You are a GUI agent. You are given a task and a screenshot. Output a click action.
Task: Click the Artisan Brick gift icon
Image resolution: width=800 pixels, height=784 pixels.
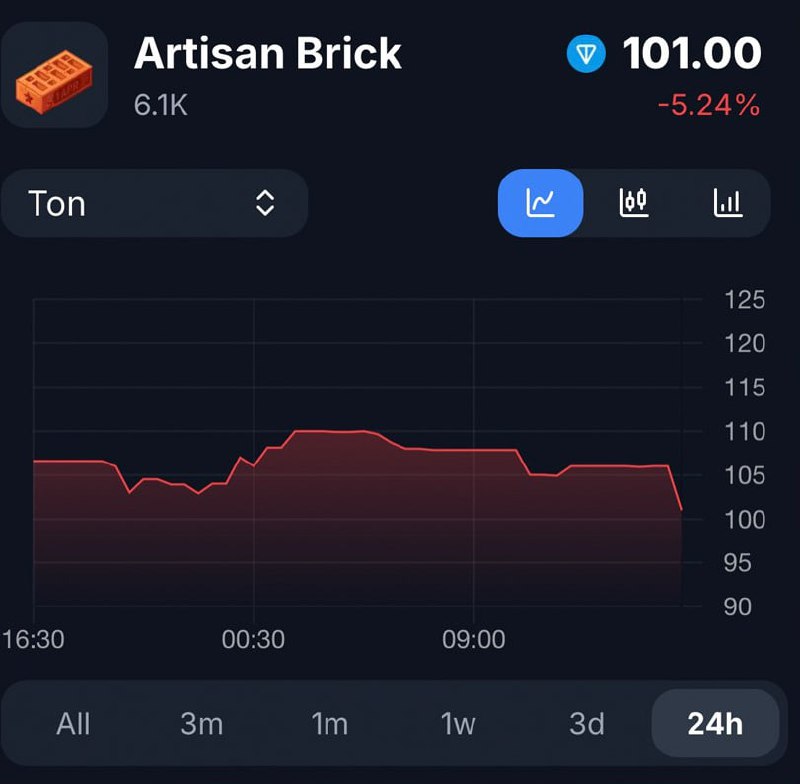[x=55, y=75]
